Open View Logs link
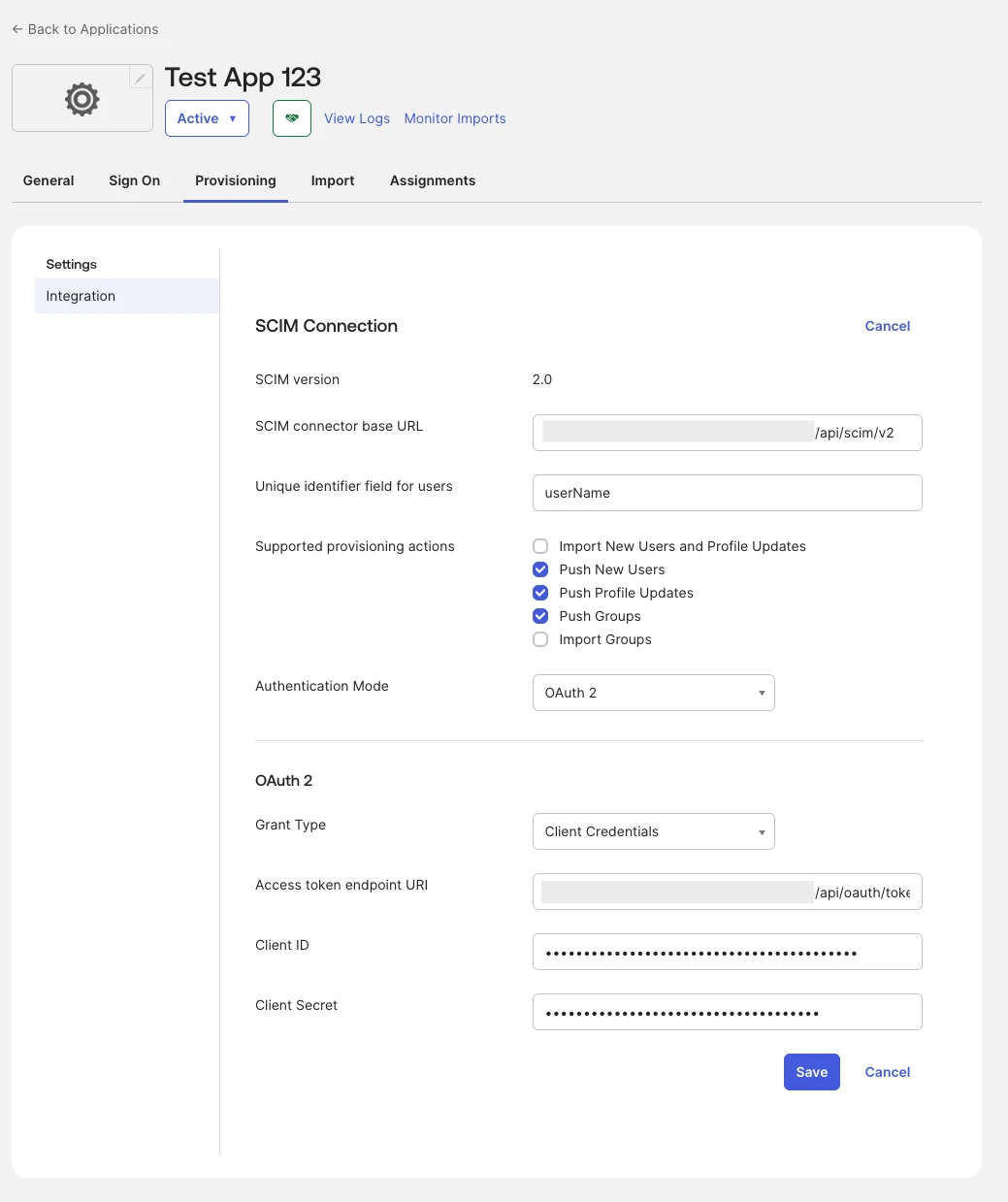1008x1202 pixels. [x=357, y=118]
